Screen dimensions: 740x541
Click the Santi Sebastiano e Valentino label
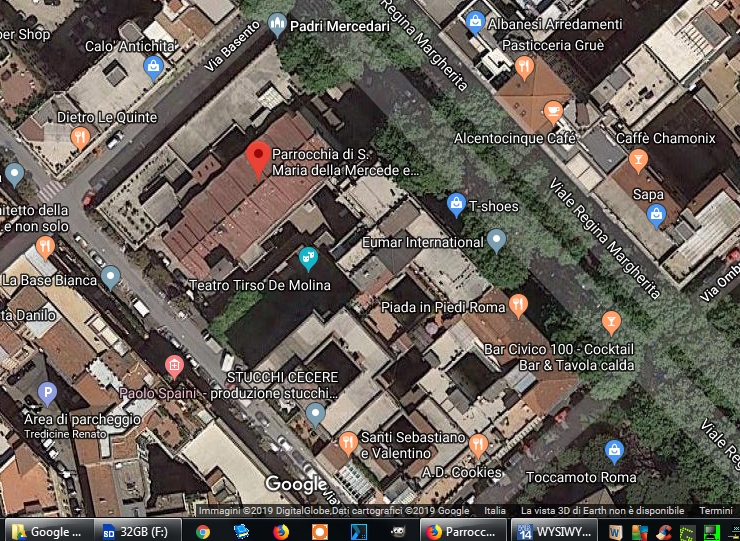[413, 445]
